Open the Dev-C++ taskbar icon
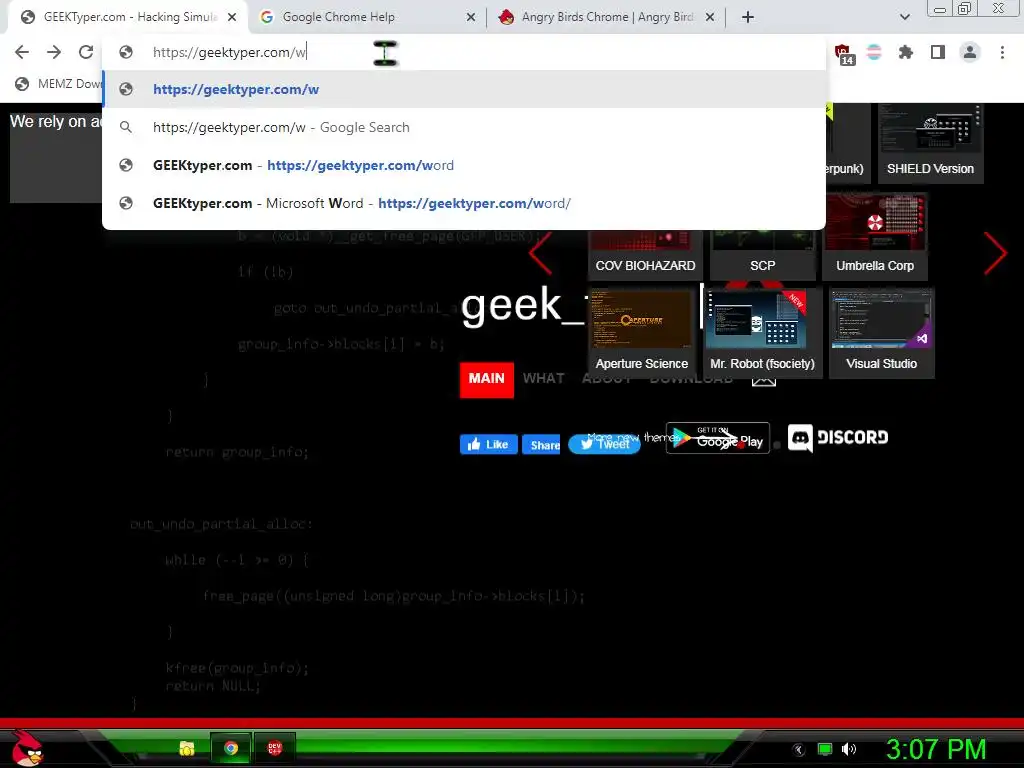Screen dimensions: 1024x768 275,748
